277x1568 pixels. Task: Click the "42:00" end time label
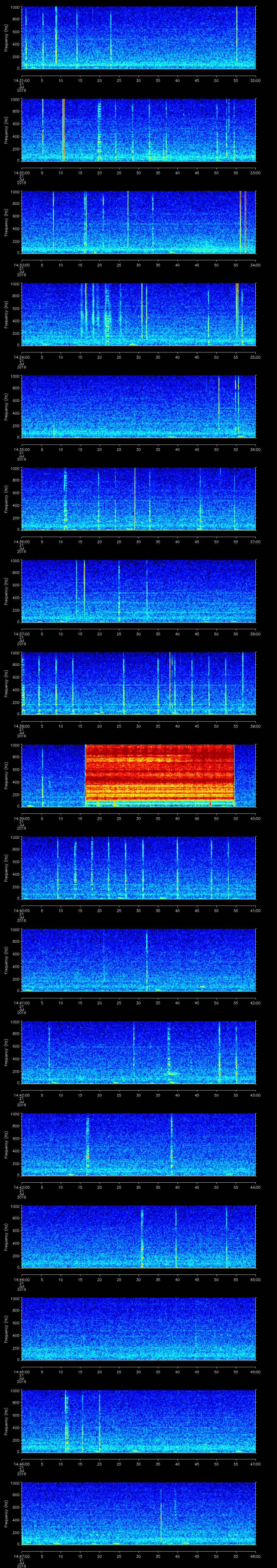pos(255,1003)
